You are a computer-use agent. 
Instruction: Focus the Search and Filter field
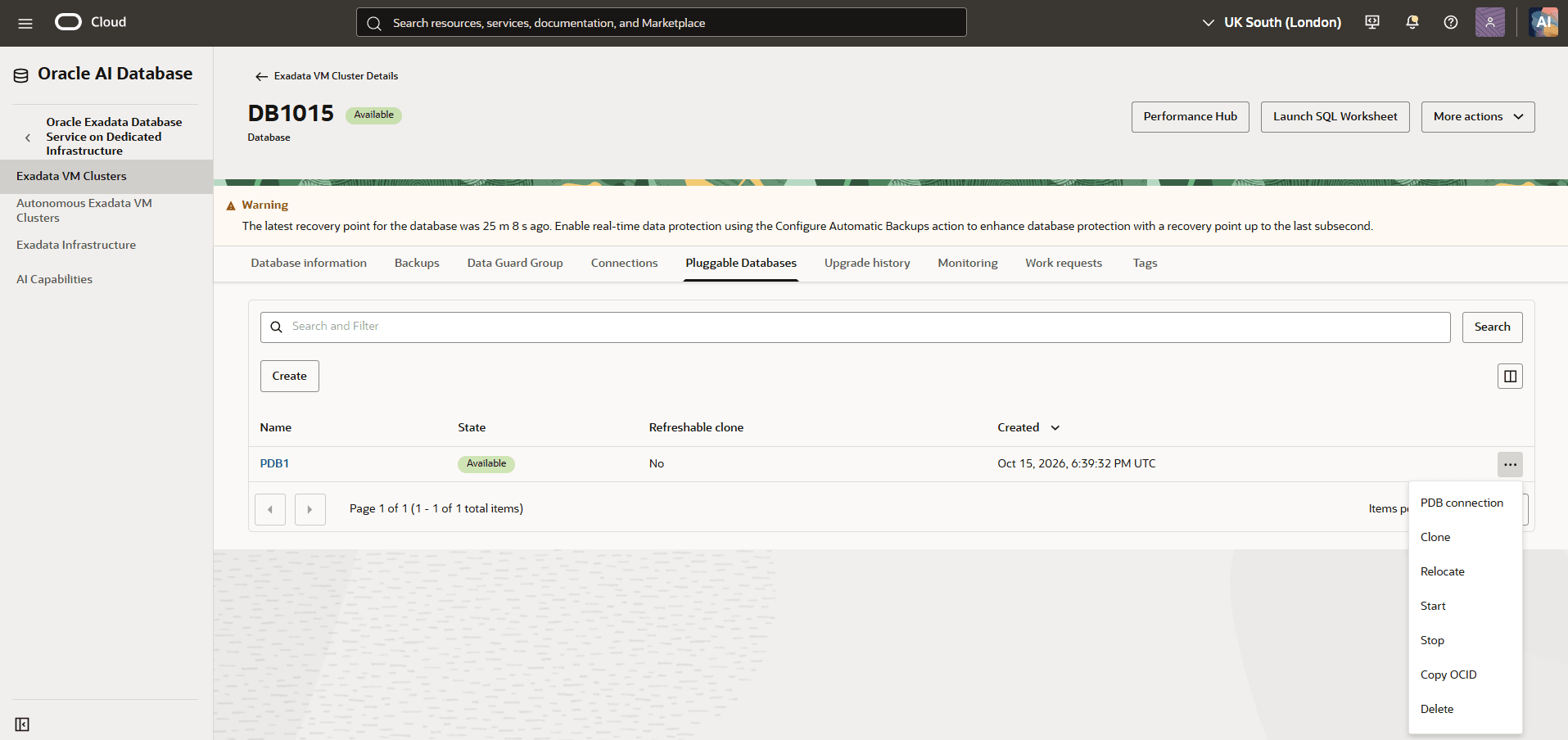(x=856, y=327)
